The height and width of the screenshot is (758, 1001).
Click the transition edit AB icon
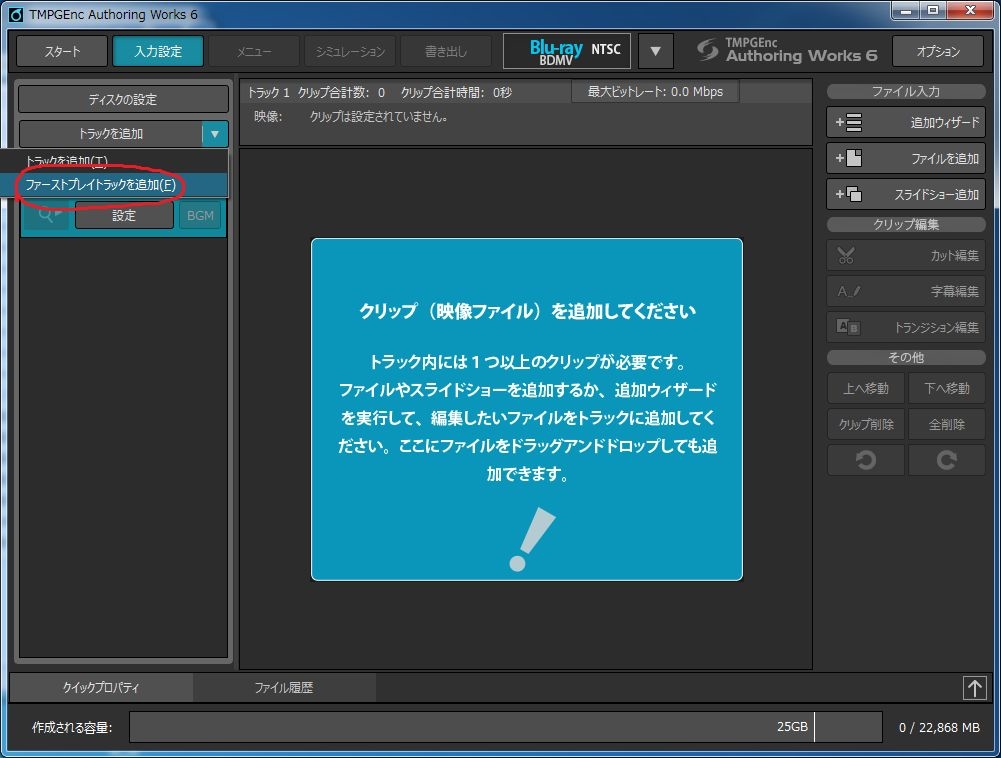[848, 327]
